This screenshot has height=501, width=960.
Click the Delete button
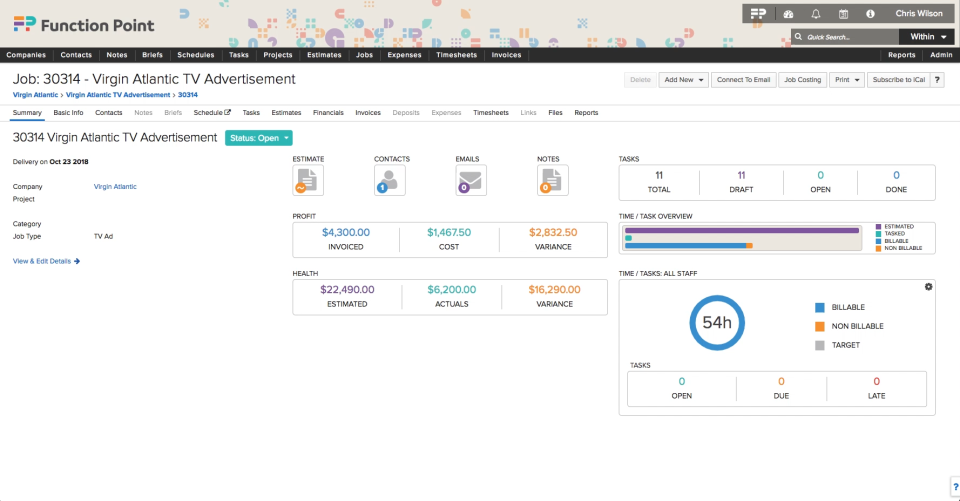pyautogui.click(x=640, y=80)
